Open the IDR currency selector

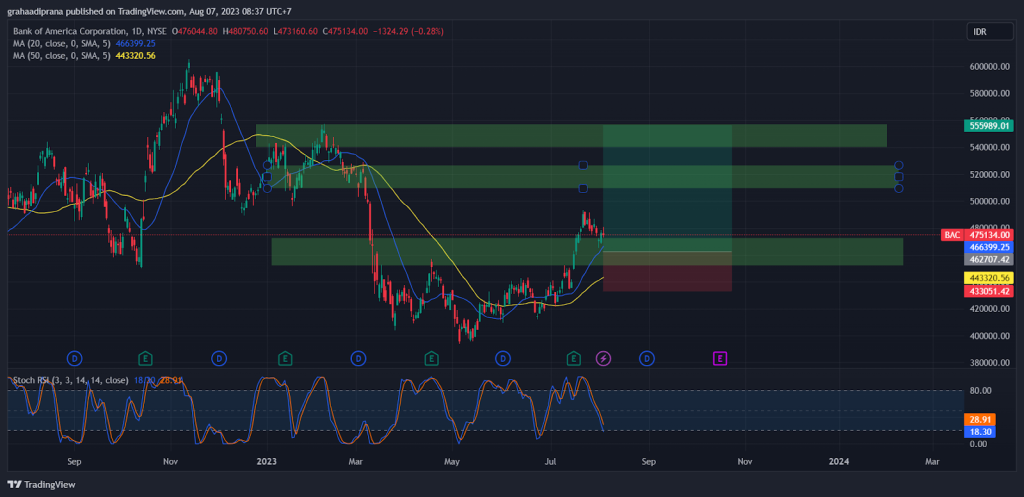[x=990, y=31]
